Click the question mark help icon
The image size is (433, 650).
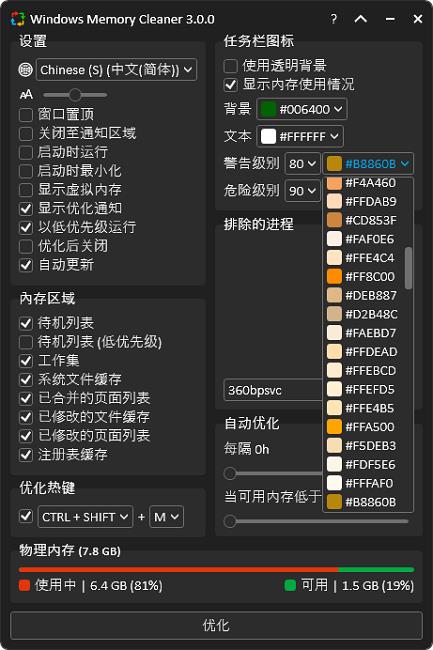pyautogui.click(x=334, y=19)
